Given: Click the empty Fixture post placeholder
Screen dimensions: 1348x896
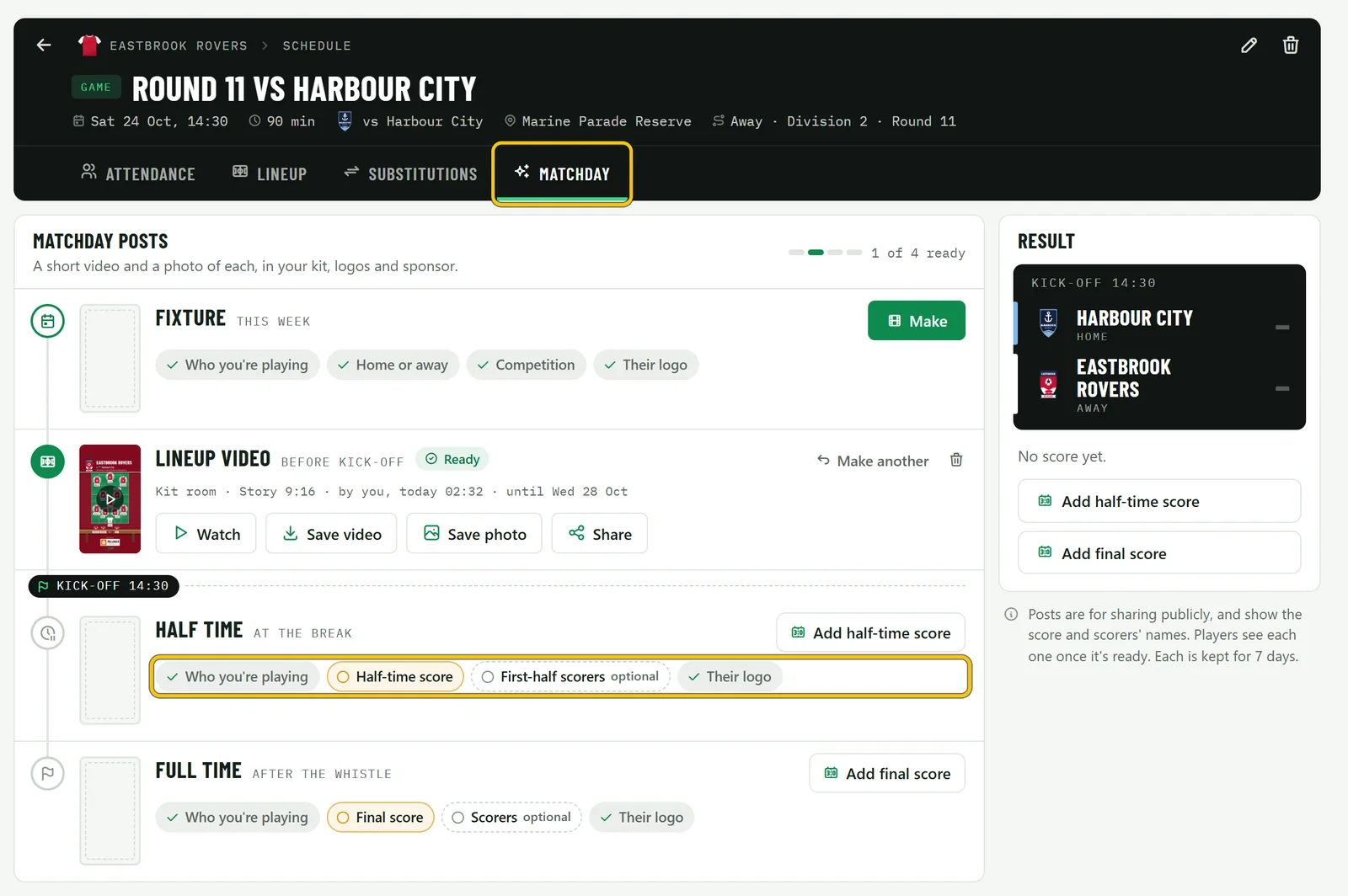Looking at the screenshot, I should coord(110,358).
